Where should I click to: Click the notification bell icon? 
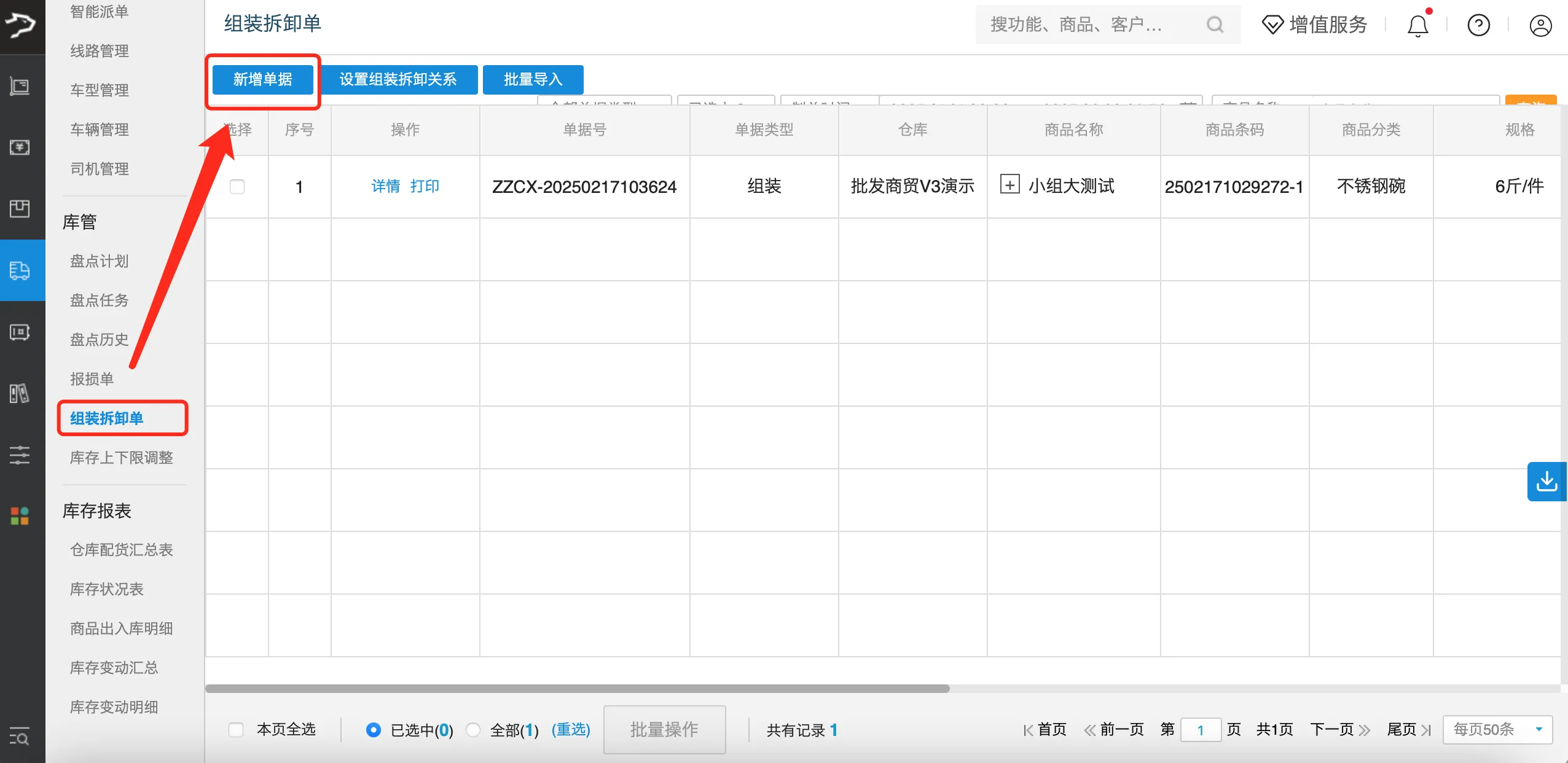[x=1417, y=26]
